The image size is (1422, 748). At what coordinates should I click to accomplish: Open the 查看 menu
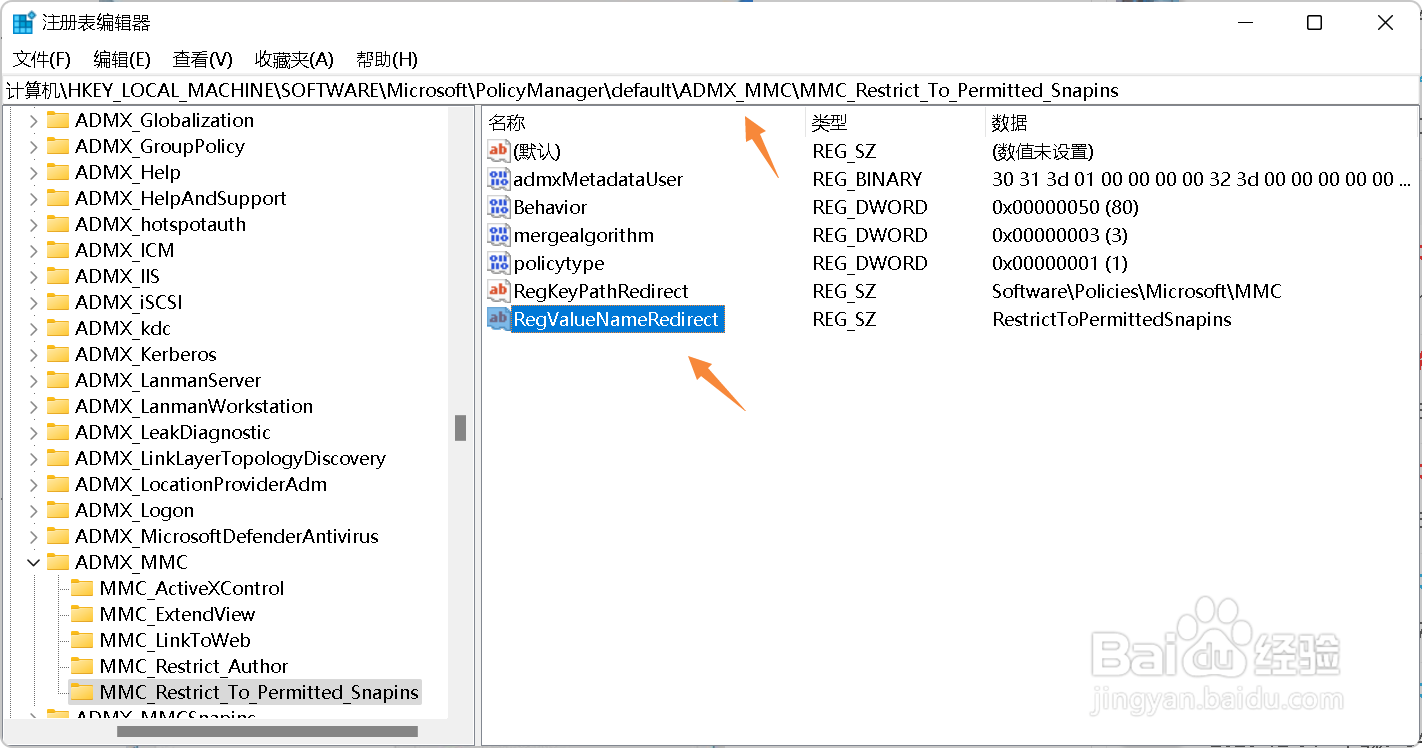(x=201, y=59)
